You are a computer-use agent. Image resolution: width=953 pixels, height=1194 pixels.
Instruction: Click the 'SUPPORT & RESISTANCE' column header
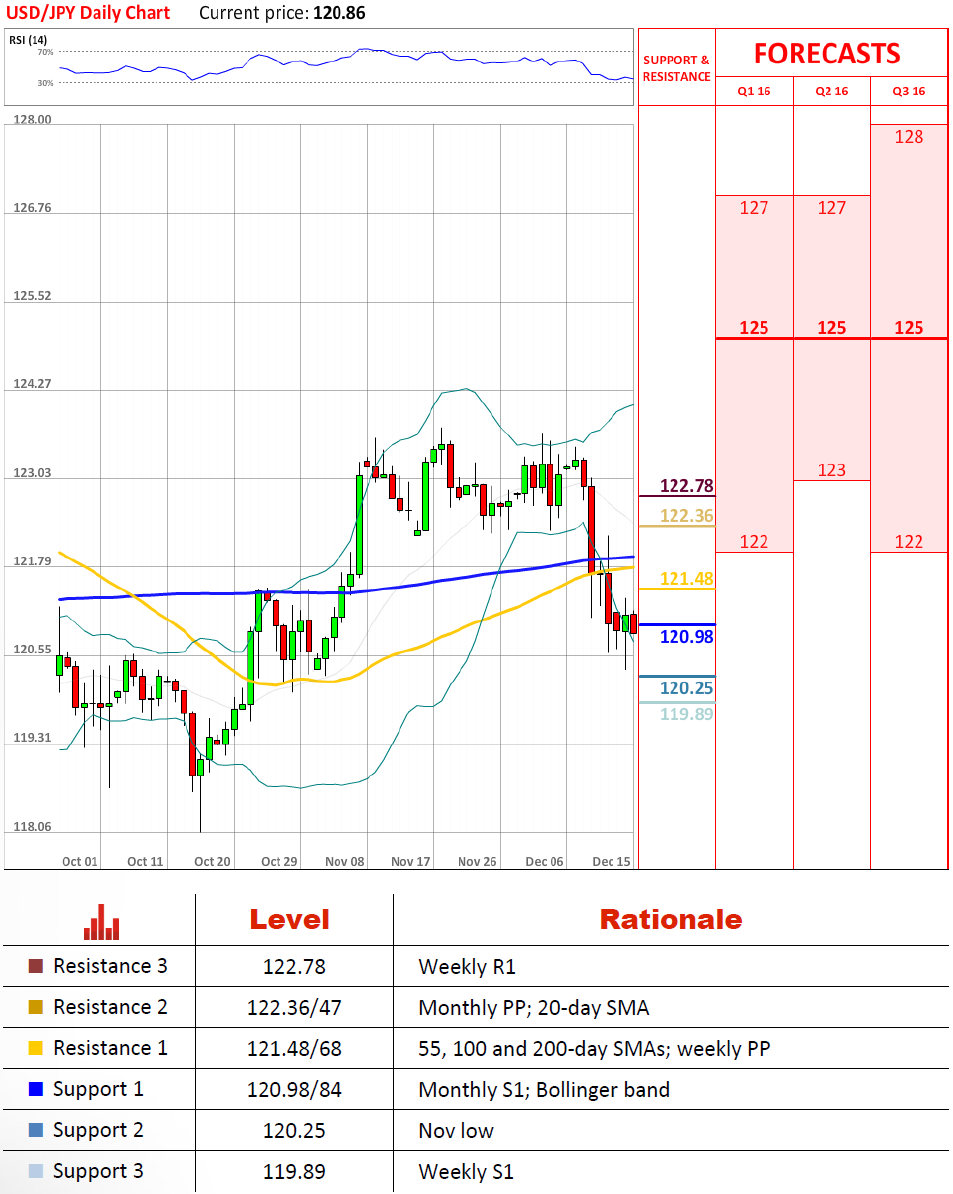tap(677, 68)
